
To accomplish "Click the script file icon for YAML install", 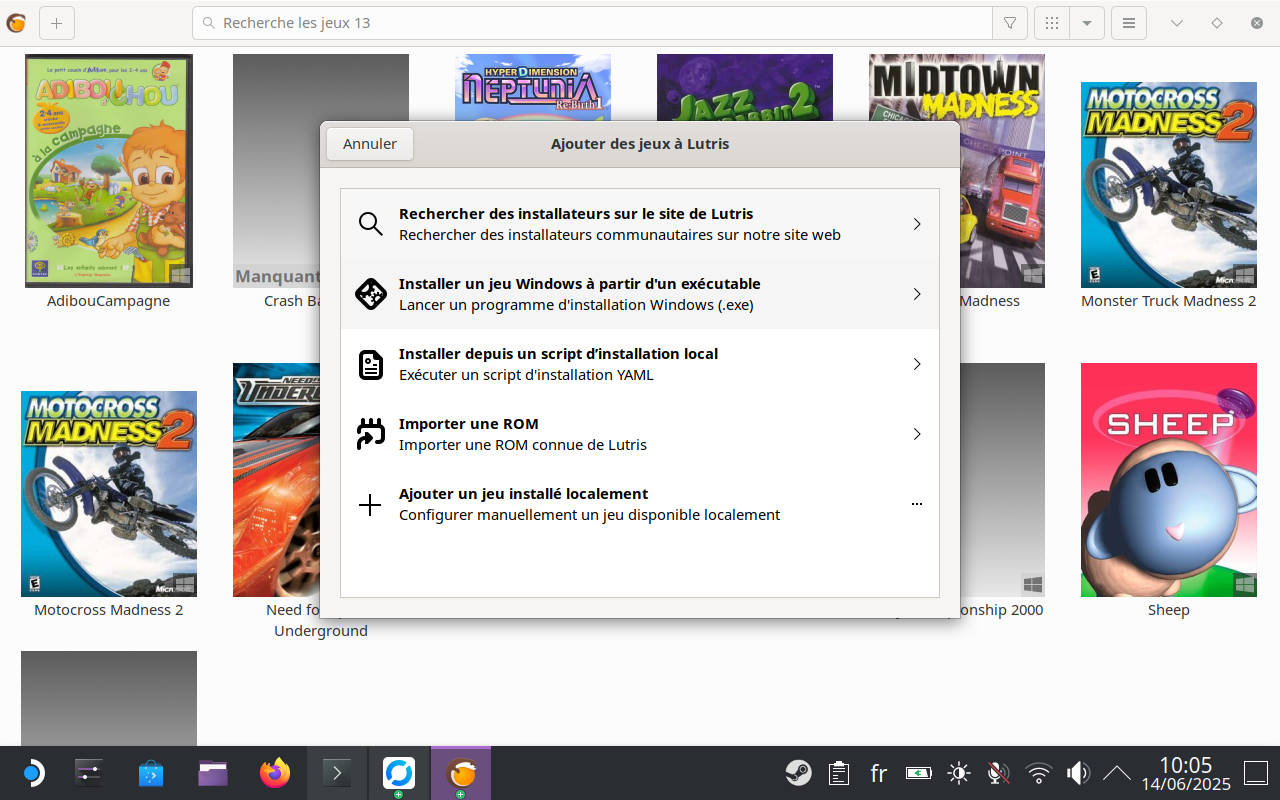I will (x=371, y=364).
